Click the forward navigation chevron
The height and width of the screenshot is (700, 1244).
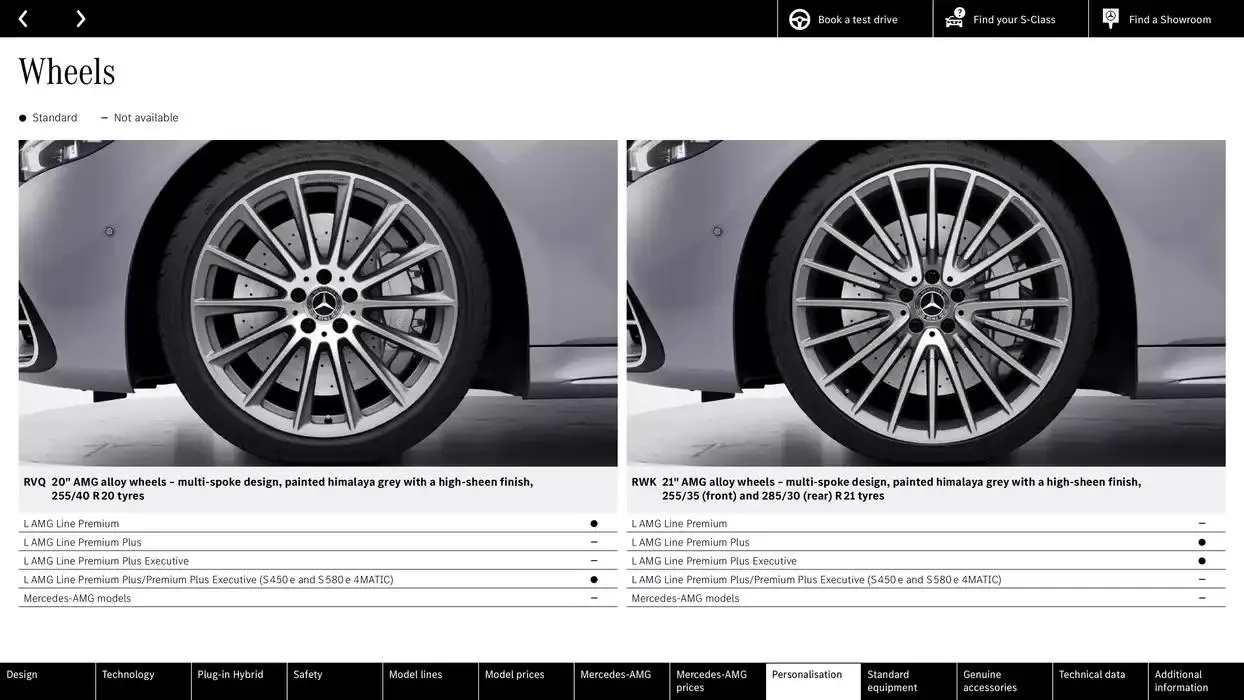coord(80,18)
